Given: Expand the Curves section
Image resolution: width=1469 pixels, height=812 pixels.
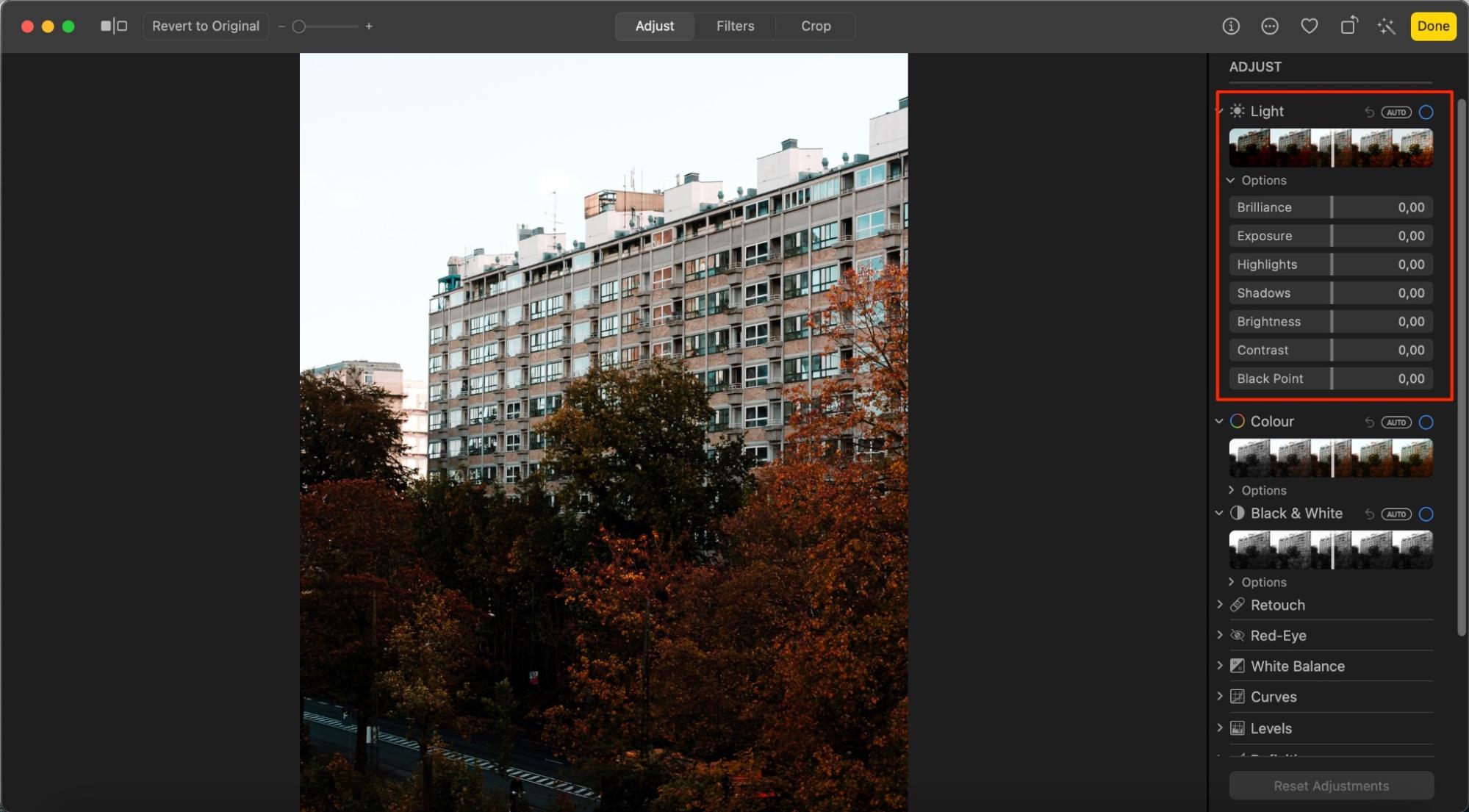Looking at the screenshot, I should point(1220,696).
